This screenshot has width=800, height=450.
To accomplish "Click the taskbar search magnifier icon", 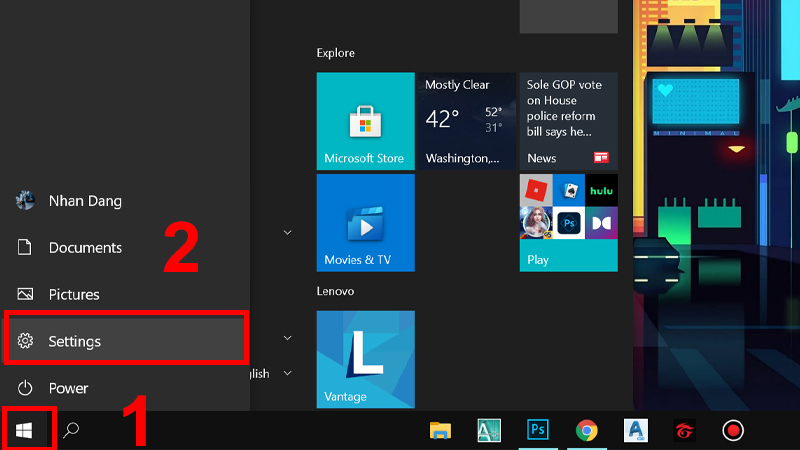I will coord(71,431).
